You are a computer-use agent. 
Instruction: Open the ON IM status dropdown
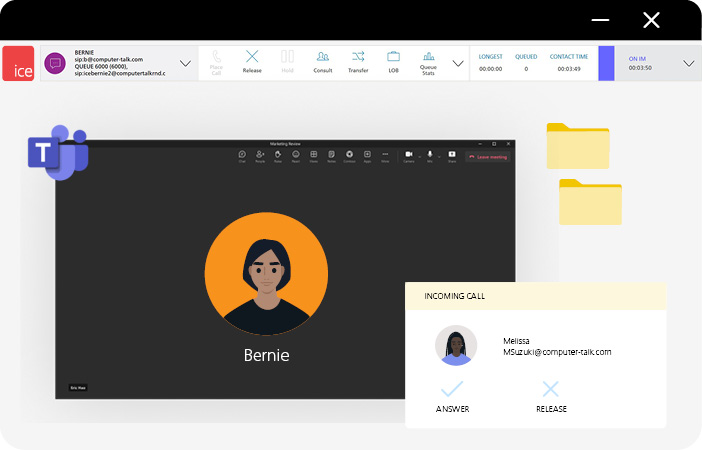click(x=688, y=63)
